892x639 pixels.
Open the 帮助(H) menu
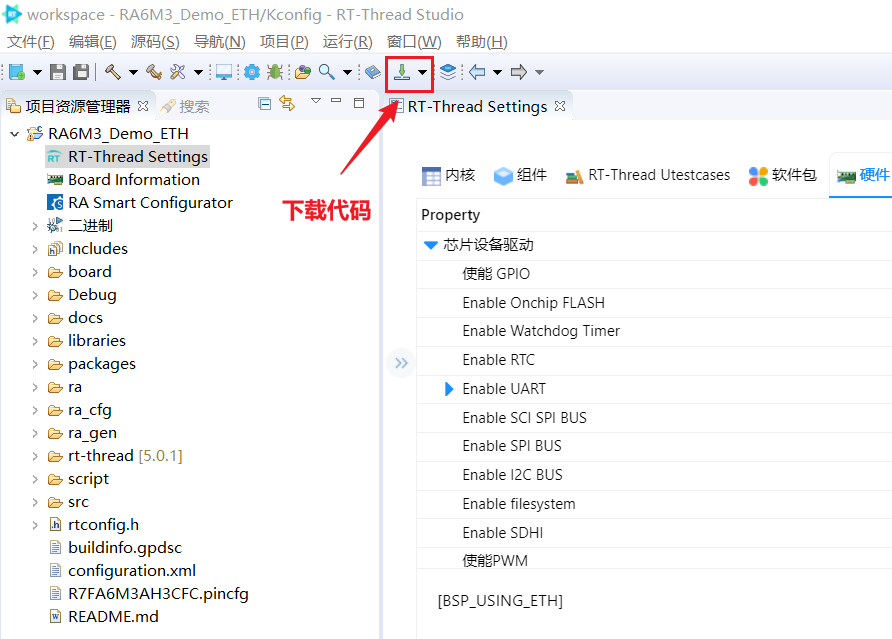(481, 42)
